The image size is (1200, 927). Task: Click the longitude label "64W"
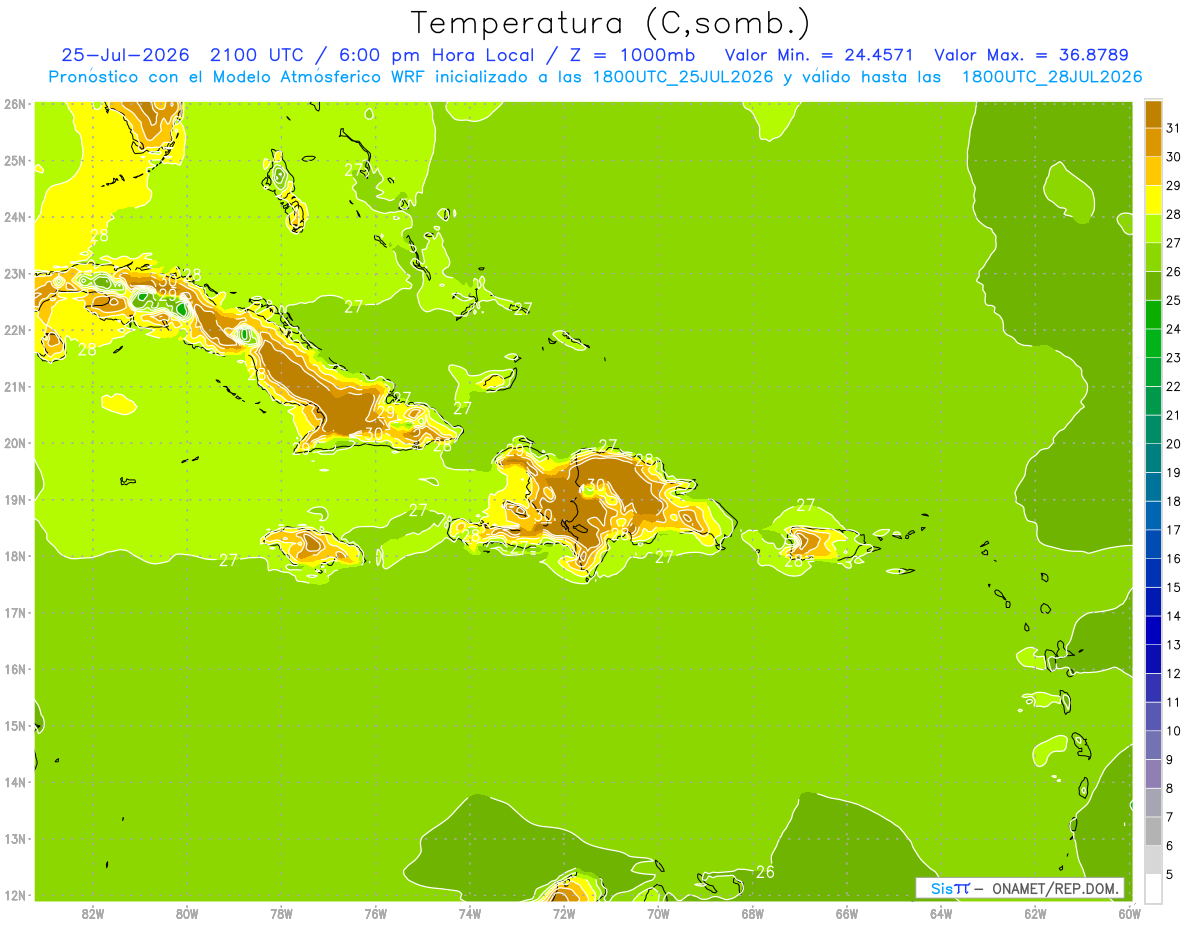pyautogui.click(x=941, y=913)
